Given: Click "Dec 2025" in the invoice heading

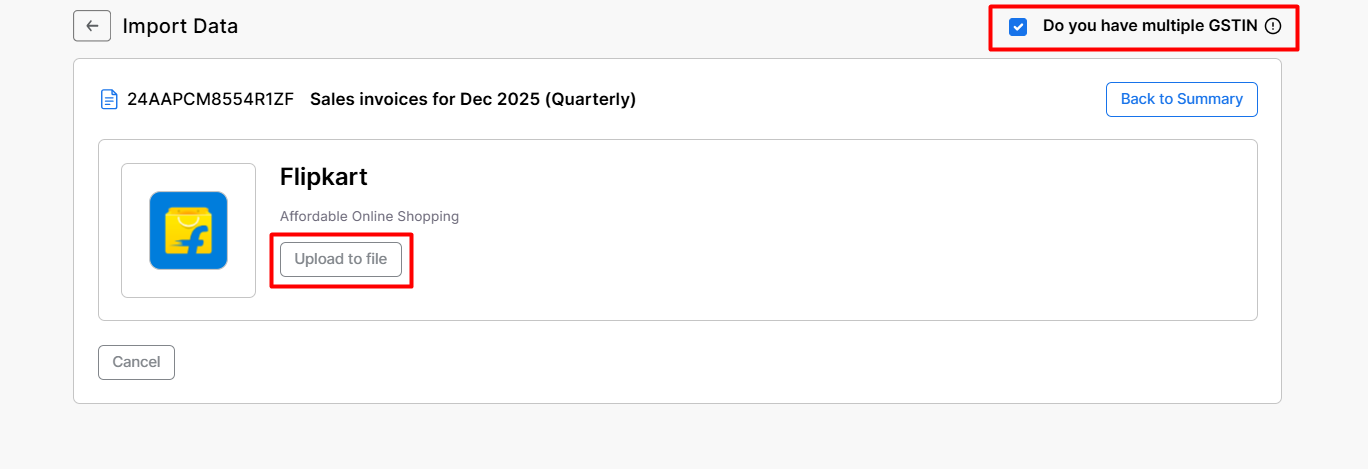Looking at the screenshot, I should [499, 99].
